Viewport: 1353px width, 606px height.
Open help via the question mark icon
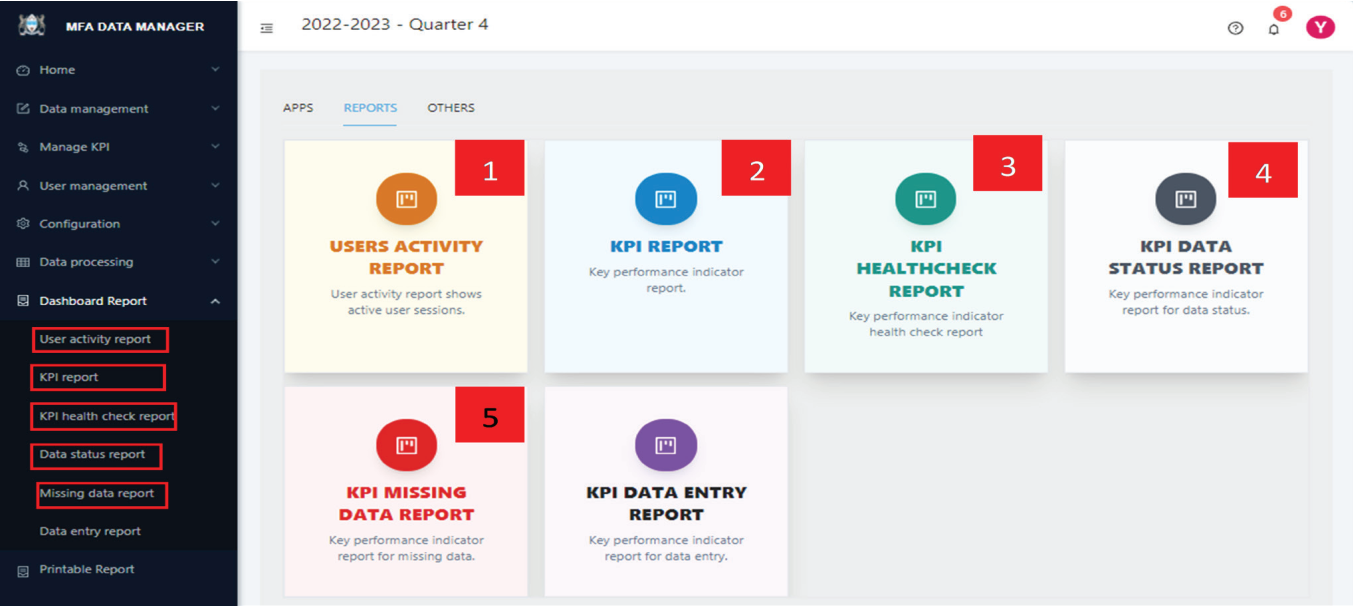pos(1235,28)
